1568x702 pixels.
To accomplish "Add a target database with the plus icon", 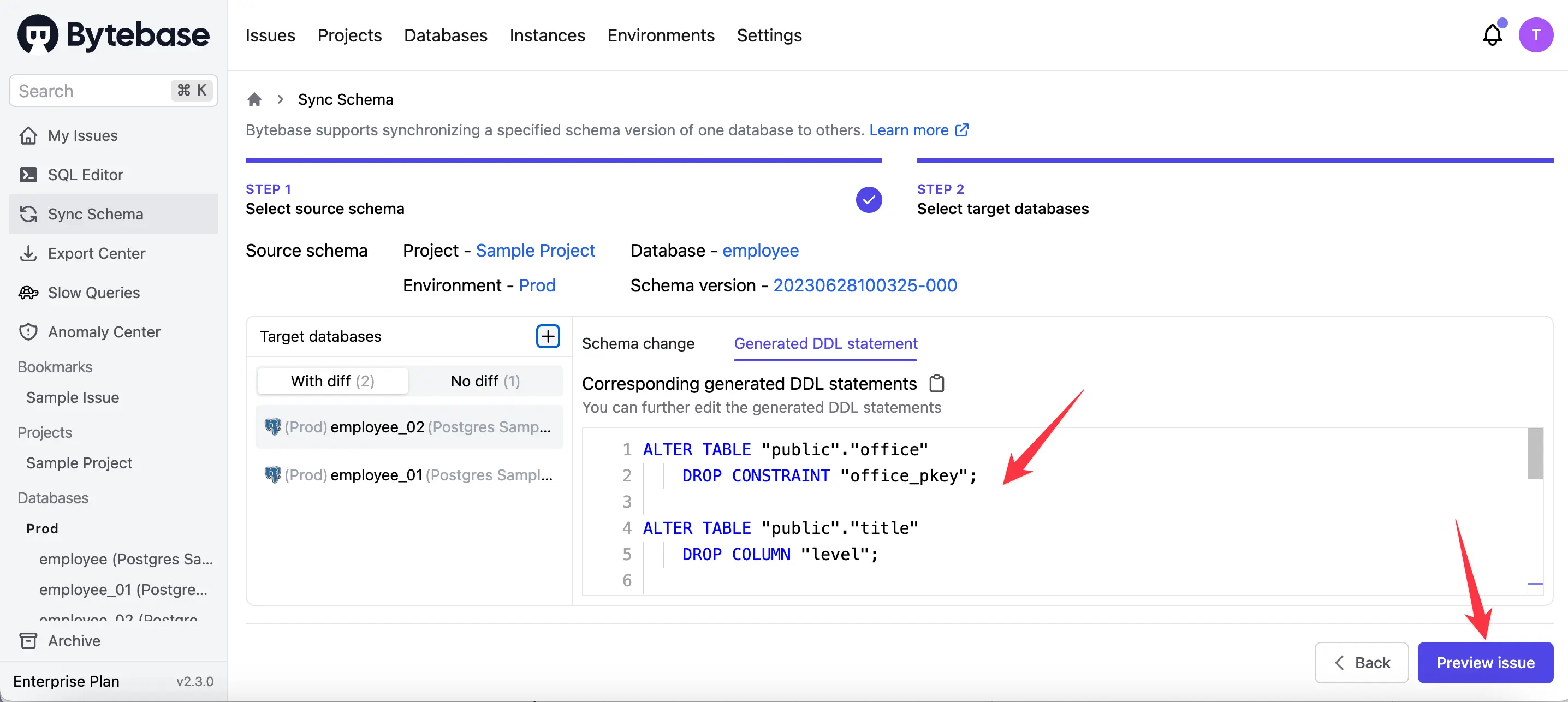I will [x=547, y=336].
